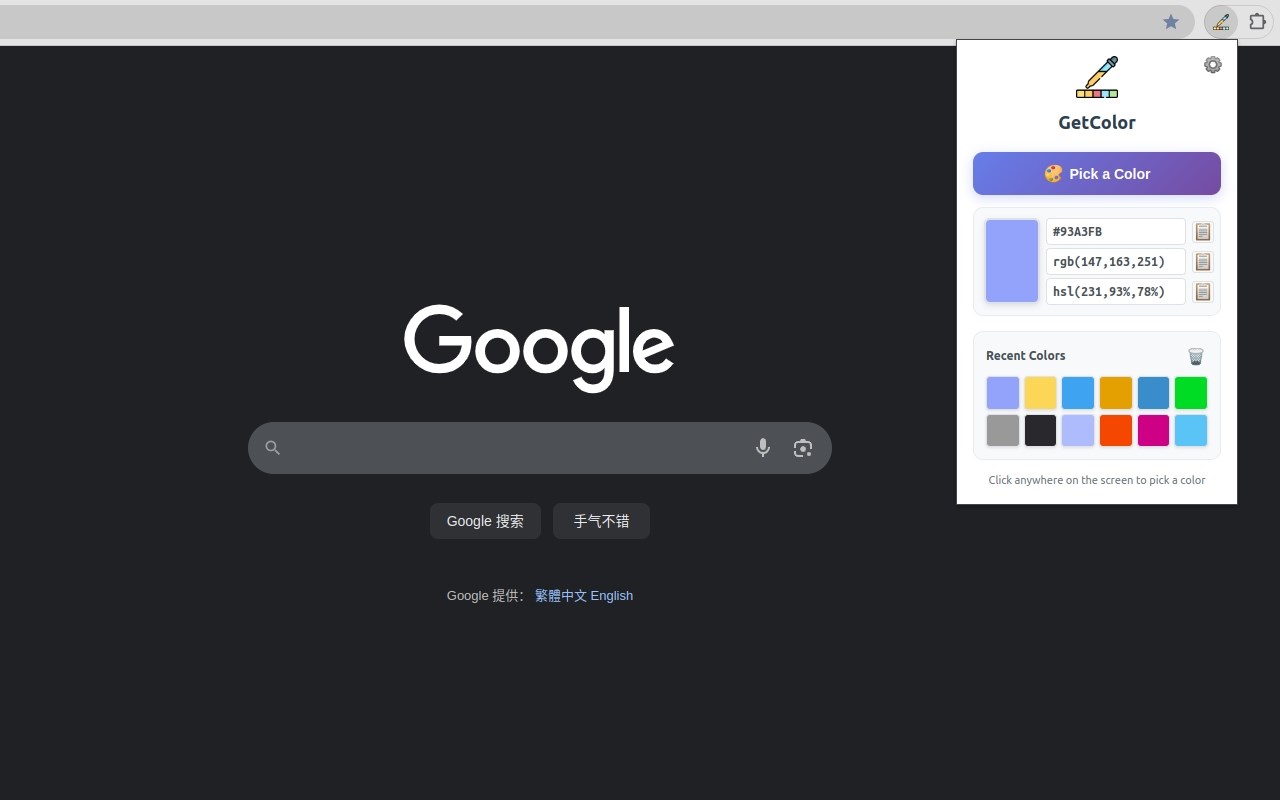Search by image with the camera icon

tap(803, 448)
